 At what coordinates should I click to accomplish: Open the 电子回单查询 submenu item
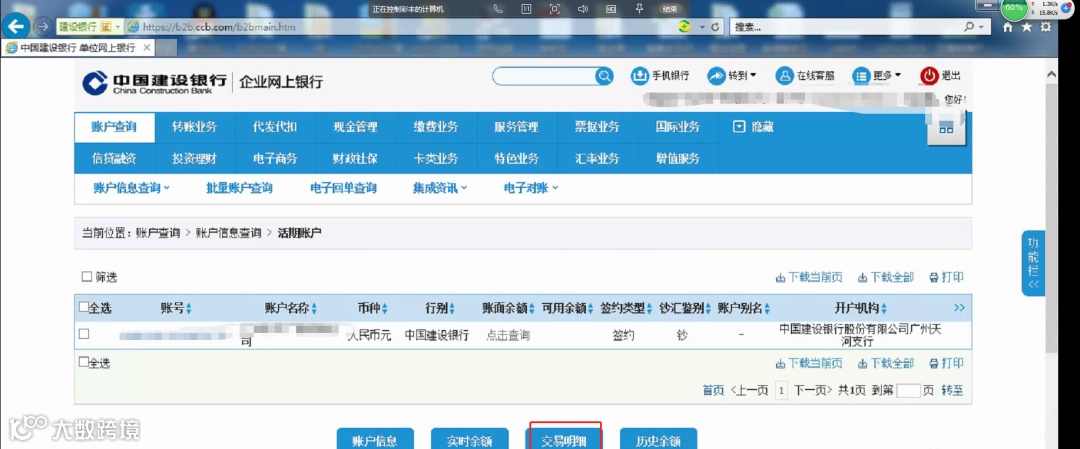tap(343, 187)
